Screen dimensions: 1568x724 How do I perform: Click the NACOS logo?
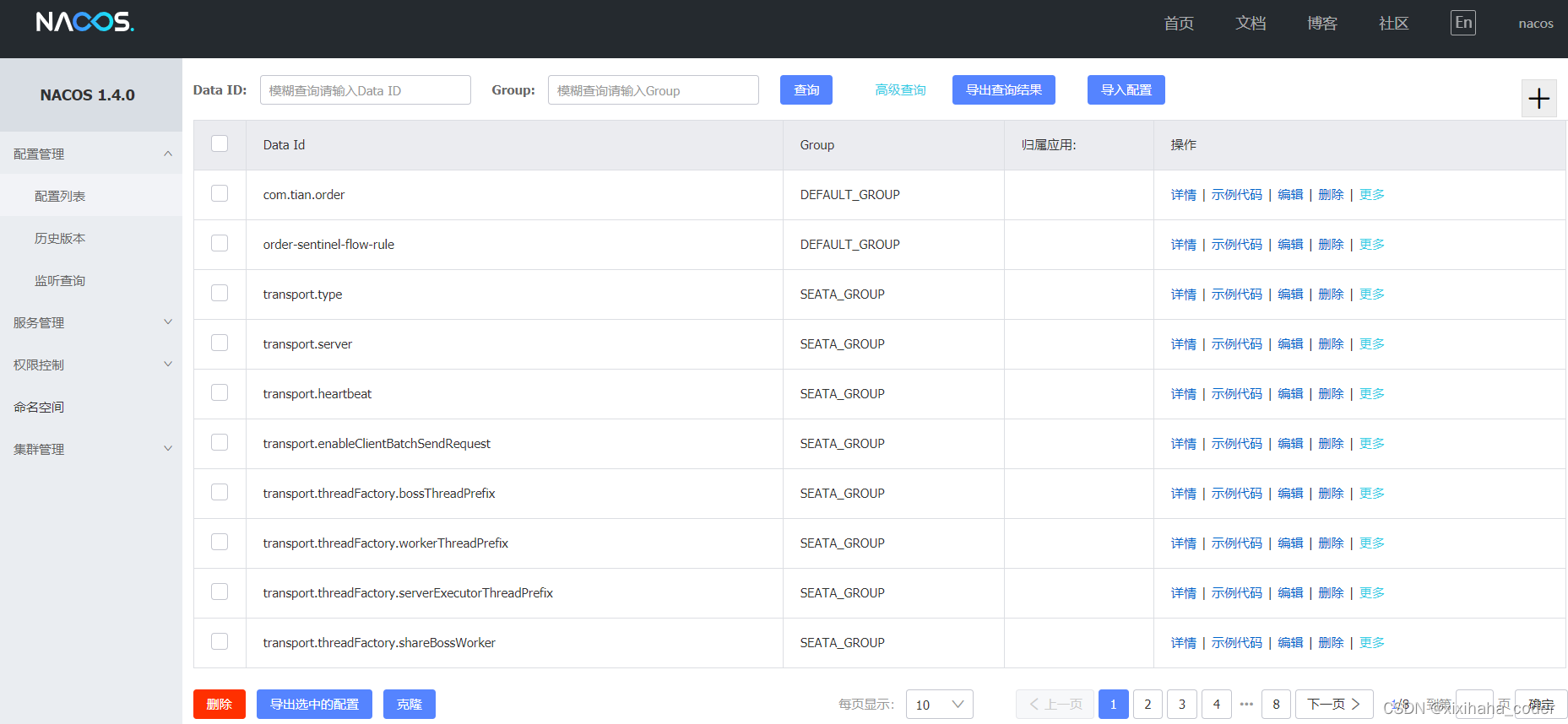pyautogui.click(x=84, y=22)
